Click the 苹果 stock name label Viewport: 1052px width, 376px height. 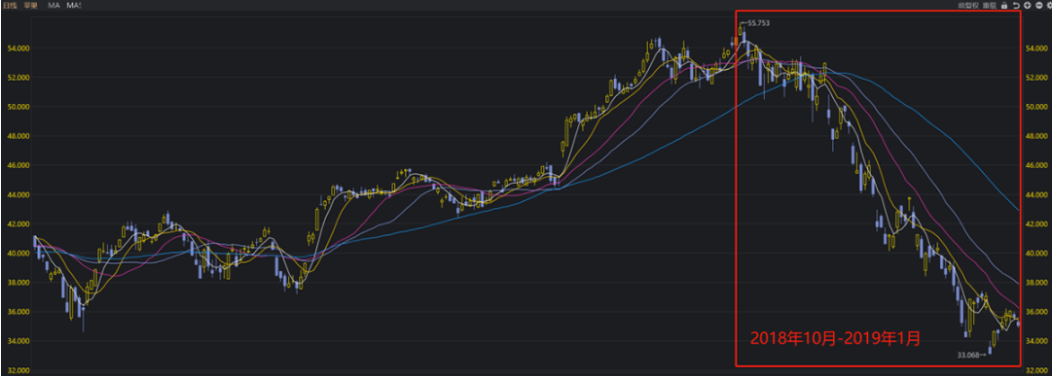click(x=31, y=5)
